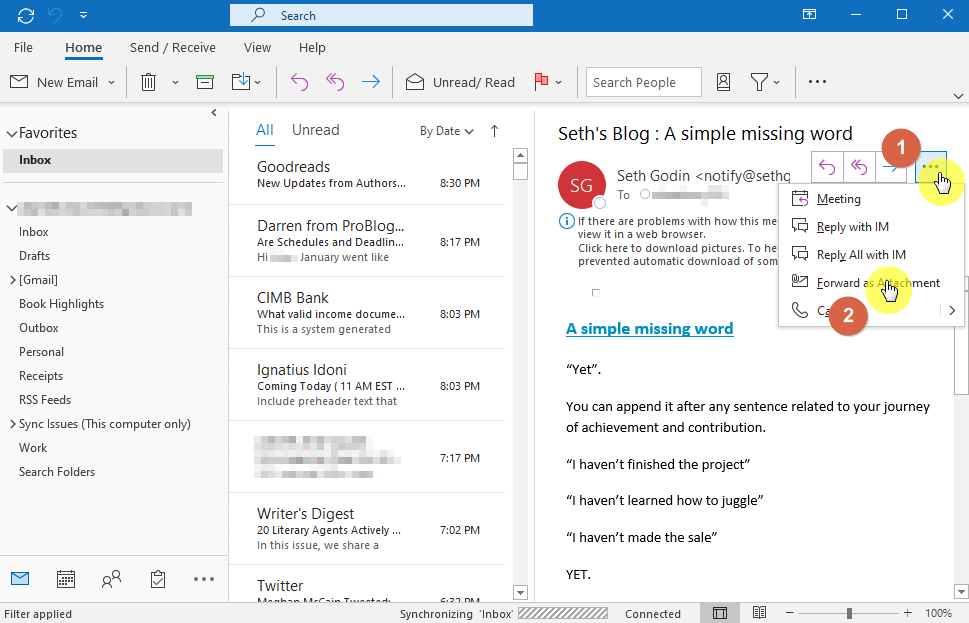Click the ribbon overflow three-dots button

pos(817,82)
